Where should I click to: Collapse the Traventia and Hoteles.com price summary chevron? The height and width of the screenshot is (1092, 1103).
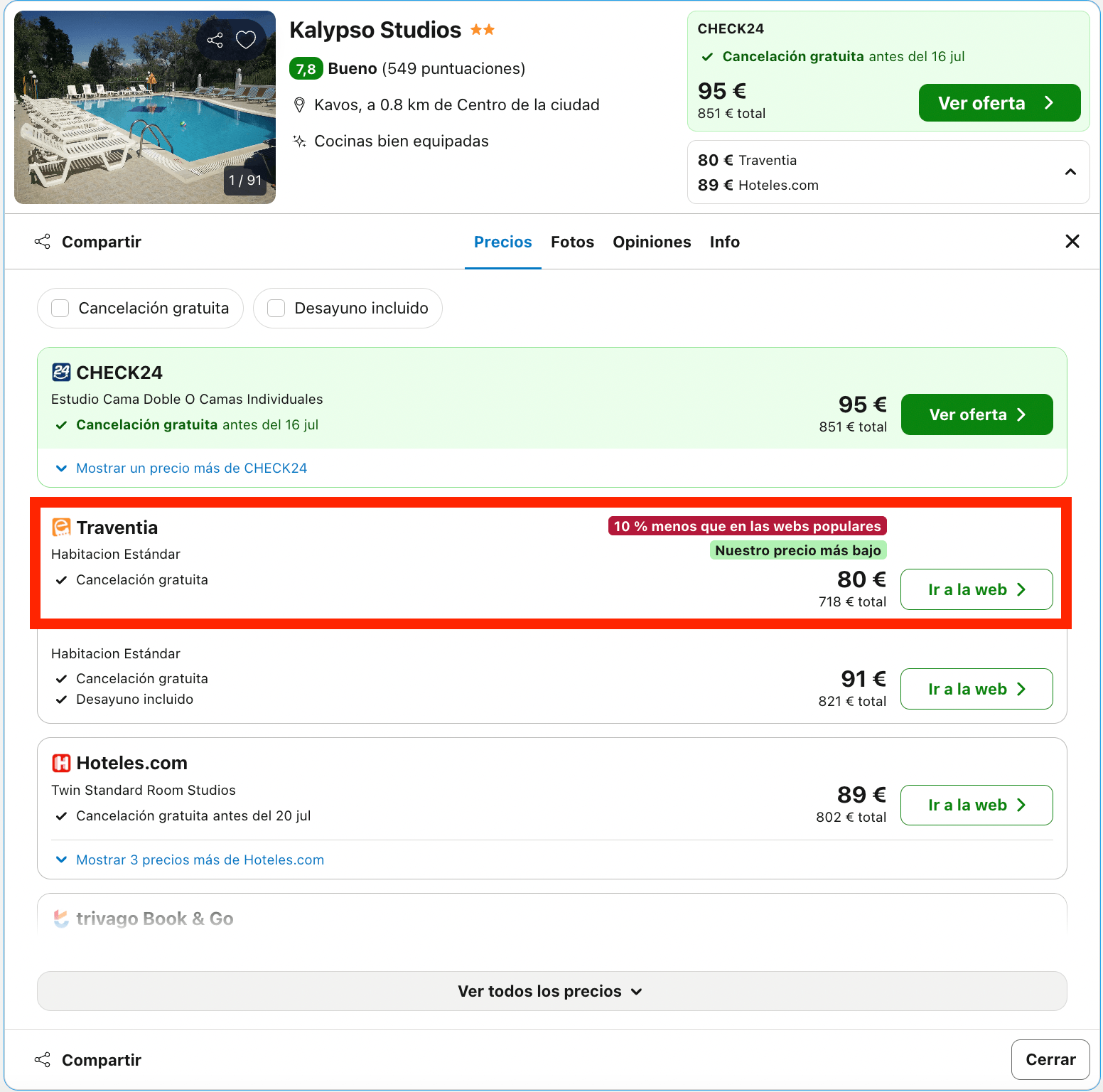1070,172
